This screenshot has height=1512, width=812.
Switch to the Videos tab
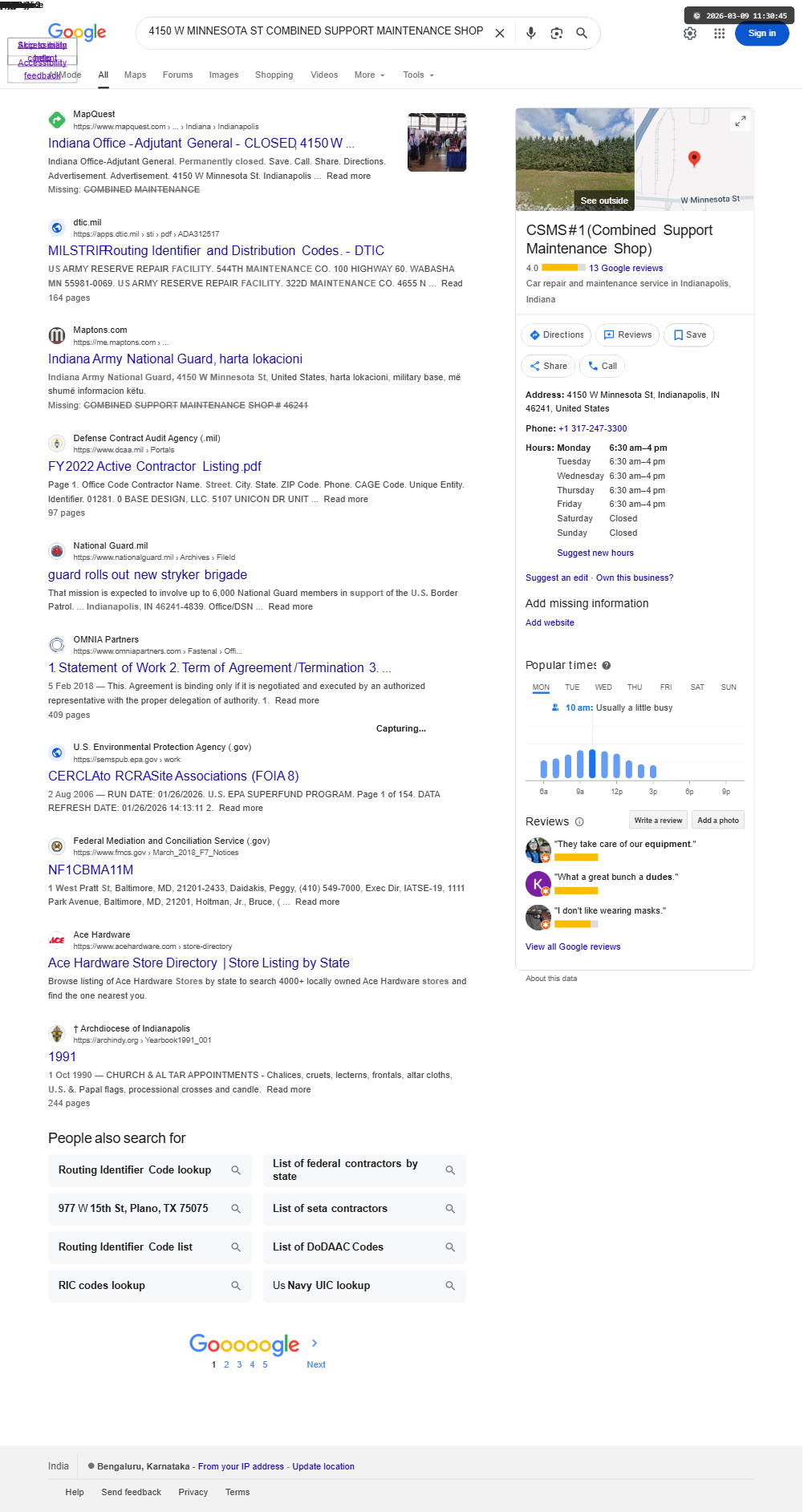click(x=324, y=75)
